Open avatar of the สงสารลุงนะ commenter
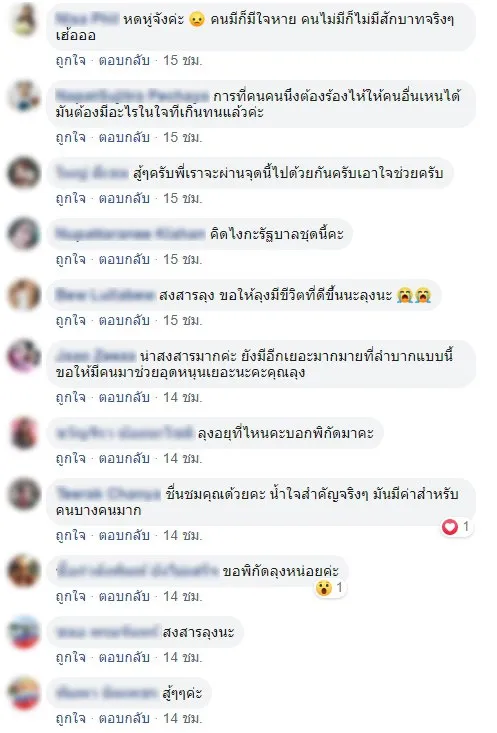The image size is (497, 733). [24, 632]
